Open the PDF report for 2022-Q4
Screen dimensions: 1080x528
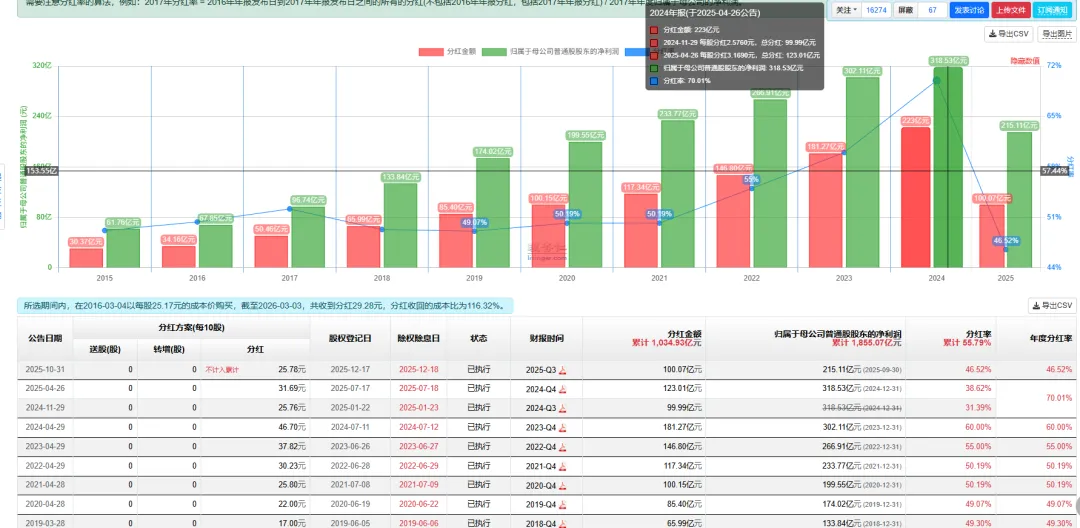[563, 446]
